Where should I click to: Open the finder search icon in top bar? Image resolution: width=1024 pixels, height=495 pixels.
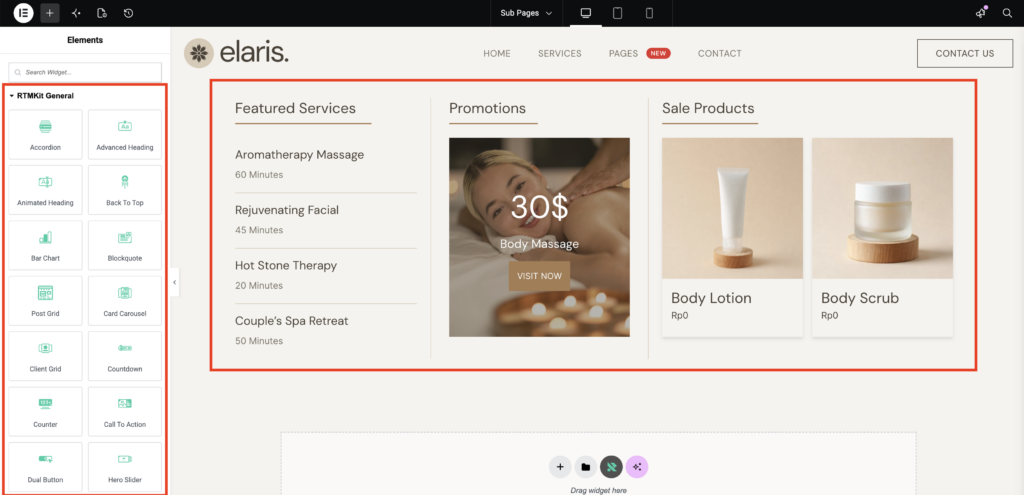pyautogui.click(x=1007, y=13)
